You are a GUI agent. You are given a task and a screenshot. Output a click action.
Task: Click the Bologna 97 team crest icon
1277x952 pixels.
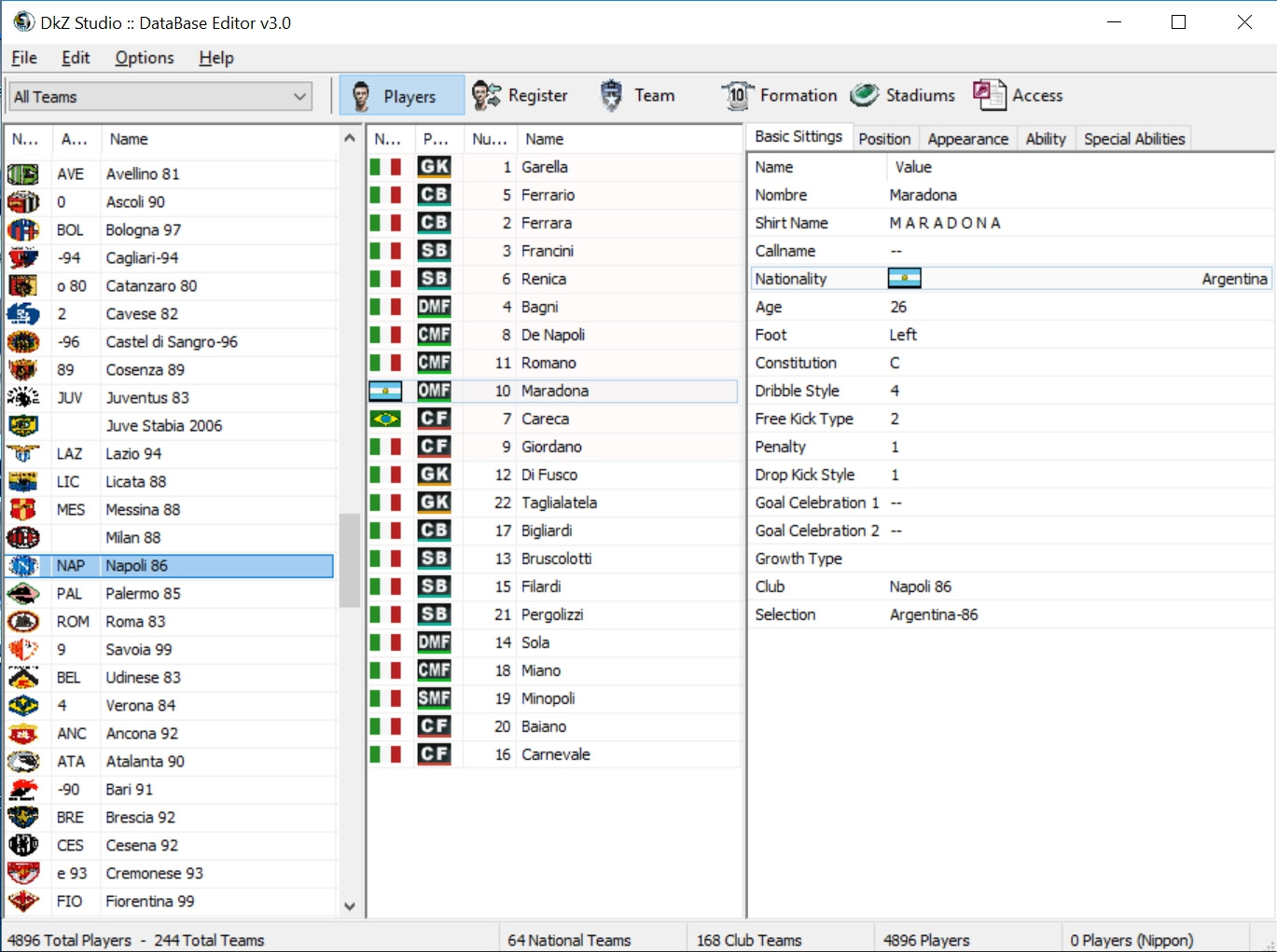point(23,230)
